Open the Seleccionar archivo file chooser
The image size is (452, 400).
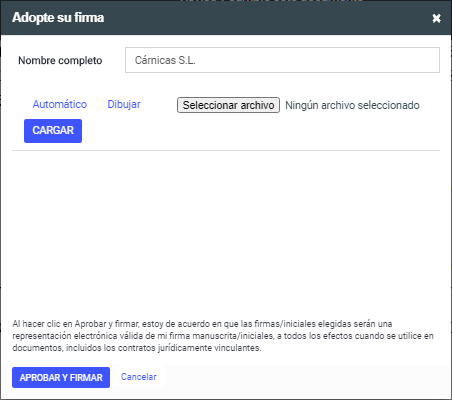click(228, 105)
